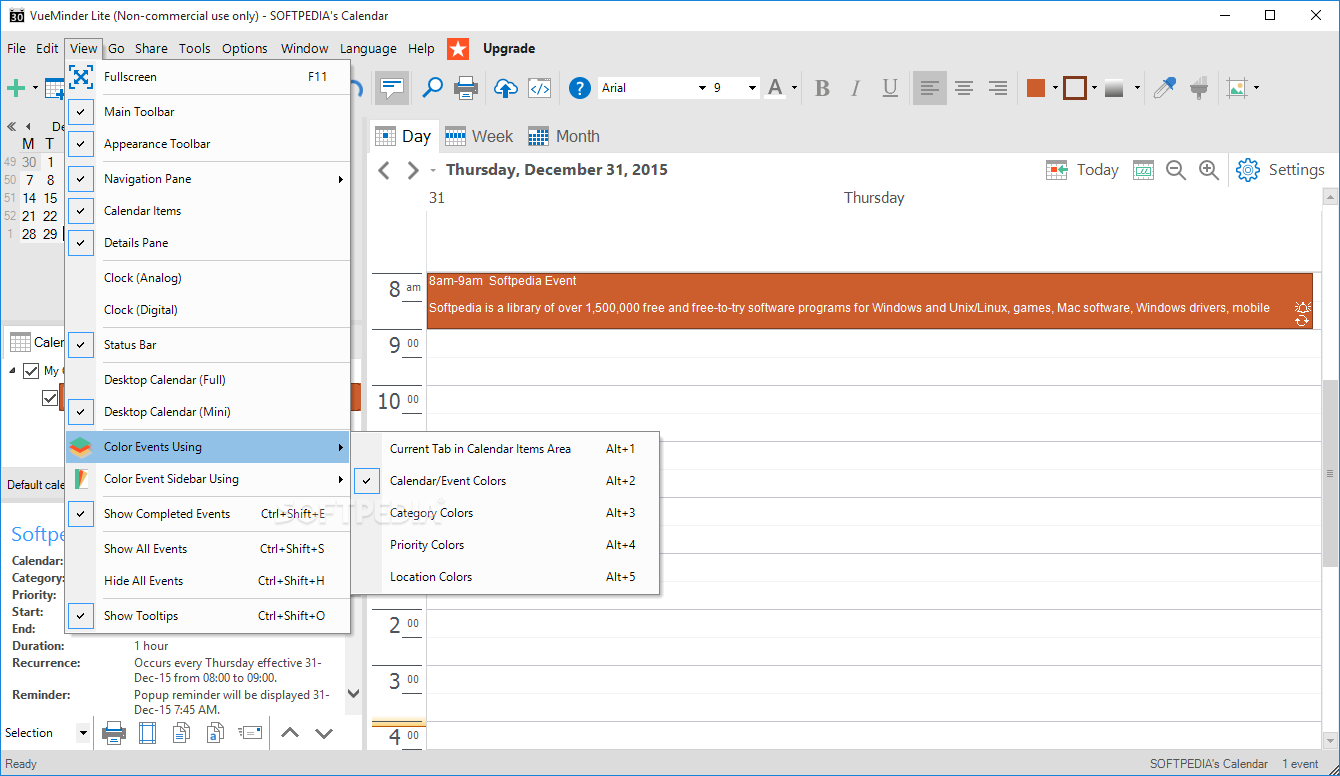
Task: Toggle Appearance Toolbar menu item
Action: click(208, 144)
